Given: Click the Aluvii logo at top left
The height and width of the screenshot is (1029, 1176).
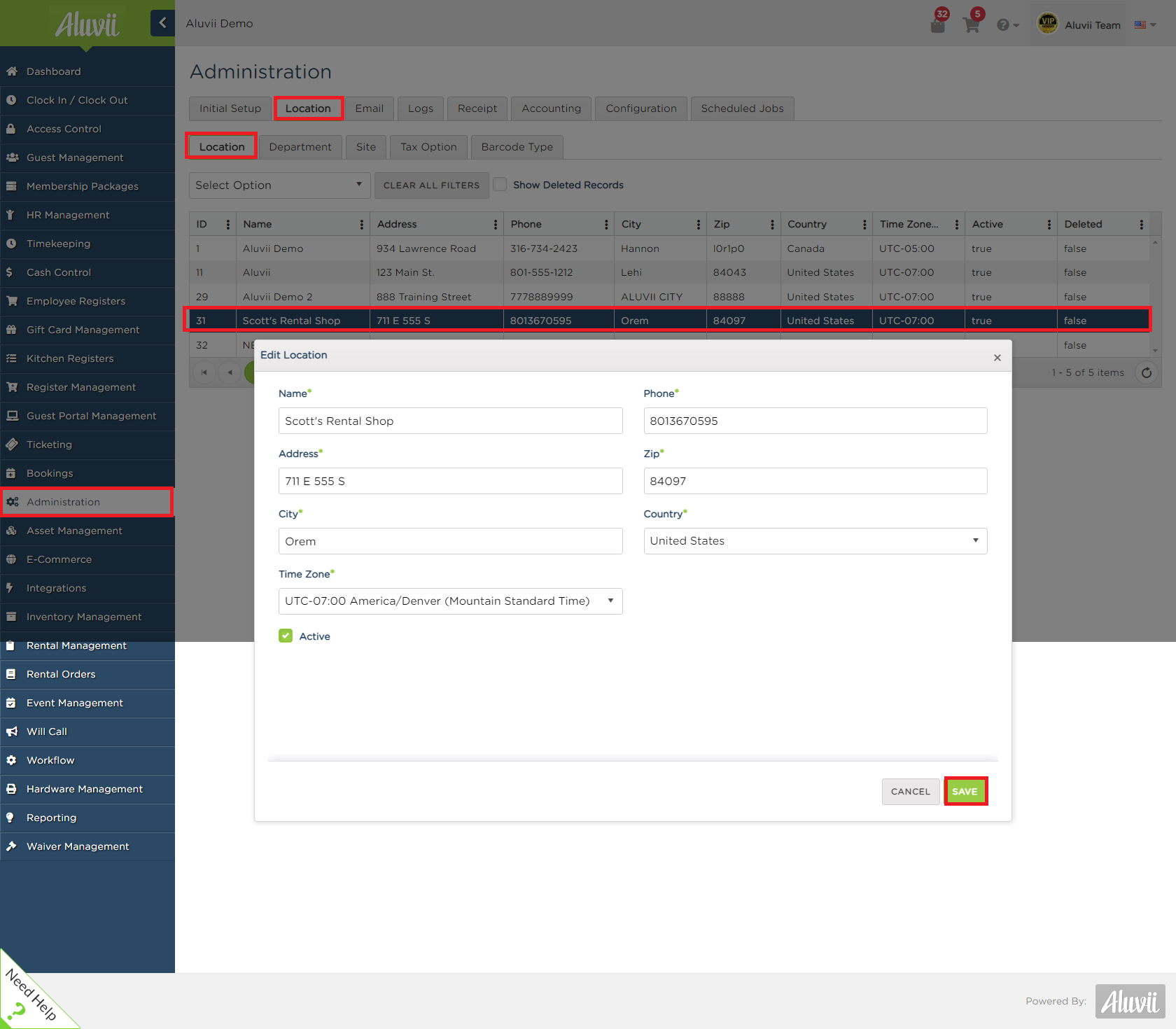Looking at the screenshot, I should tap(87, 24).
